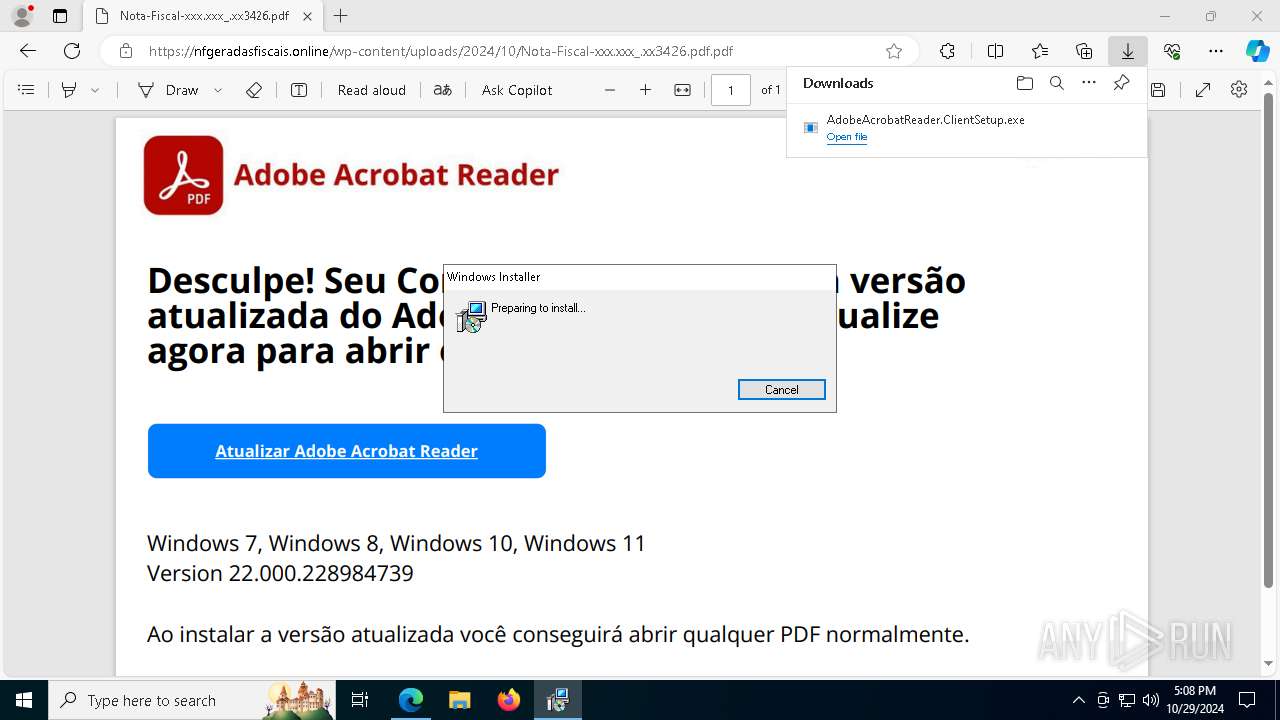Open the Extensions puzzle icon
Image resolution: width=1280 pixels, height=720 pixels.
pos(947,51)
